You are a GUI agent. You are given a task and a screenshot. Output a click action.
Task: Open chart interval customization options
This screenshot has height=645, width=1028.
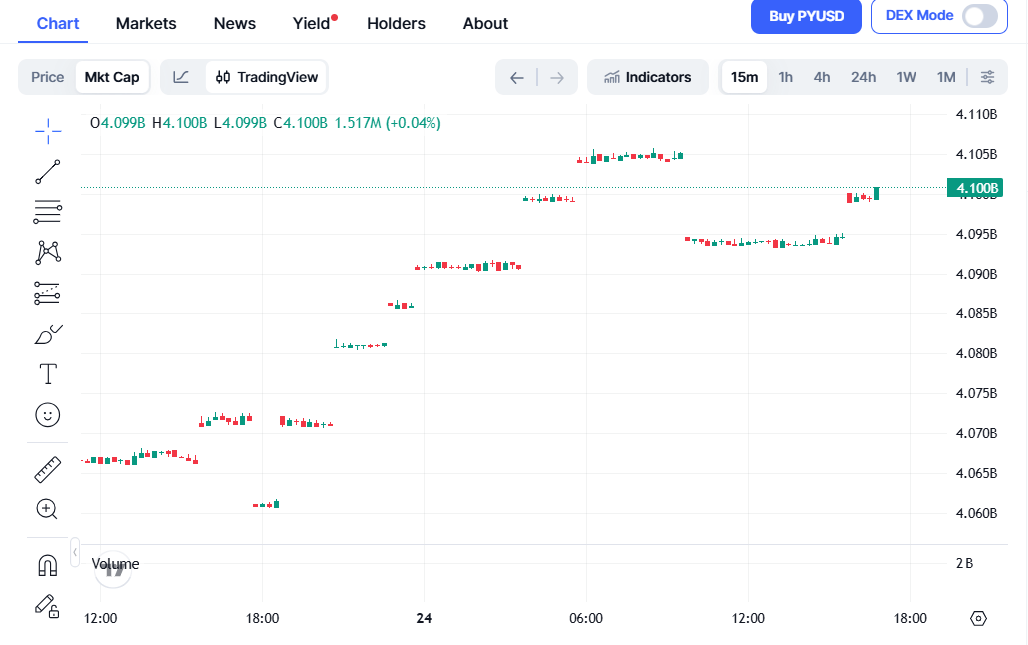(988, 76)
